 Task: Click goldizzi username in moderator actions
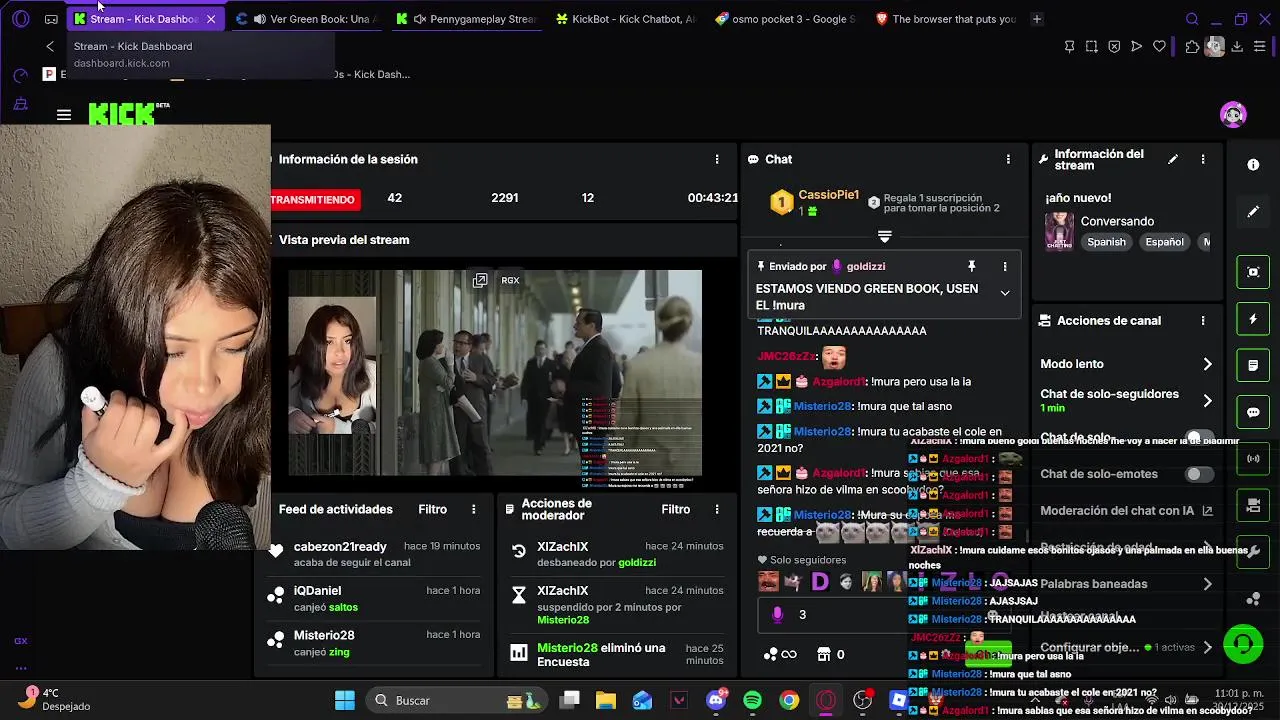(637, 563)
